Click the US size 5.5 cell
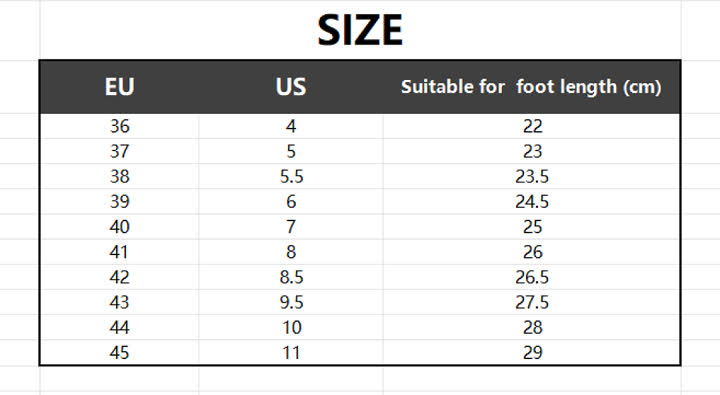Screen dimensions: 720x395 click(291, 176)
